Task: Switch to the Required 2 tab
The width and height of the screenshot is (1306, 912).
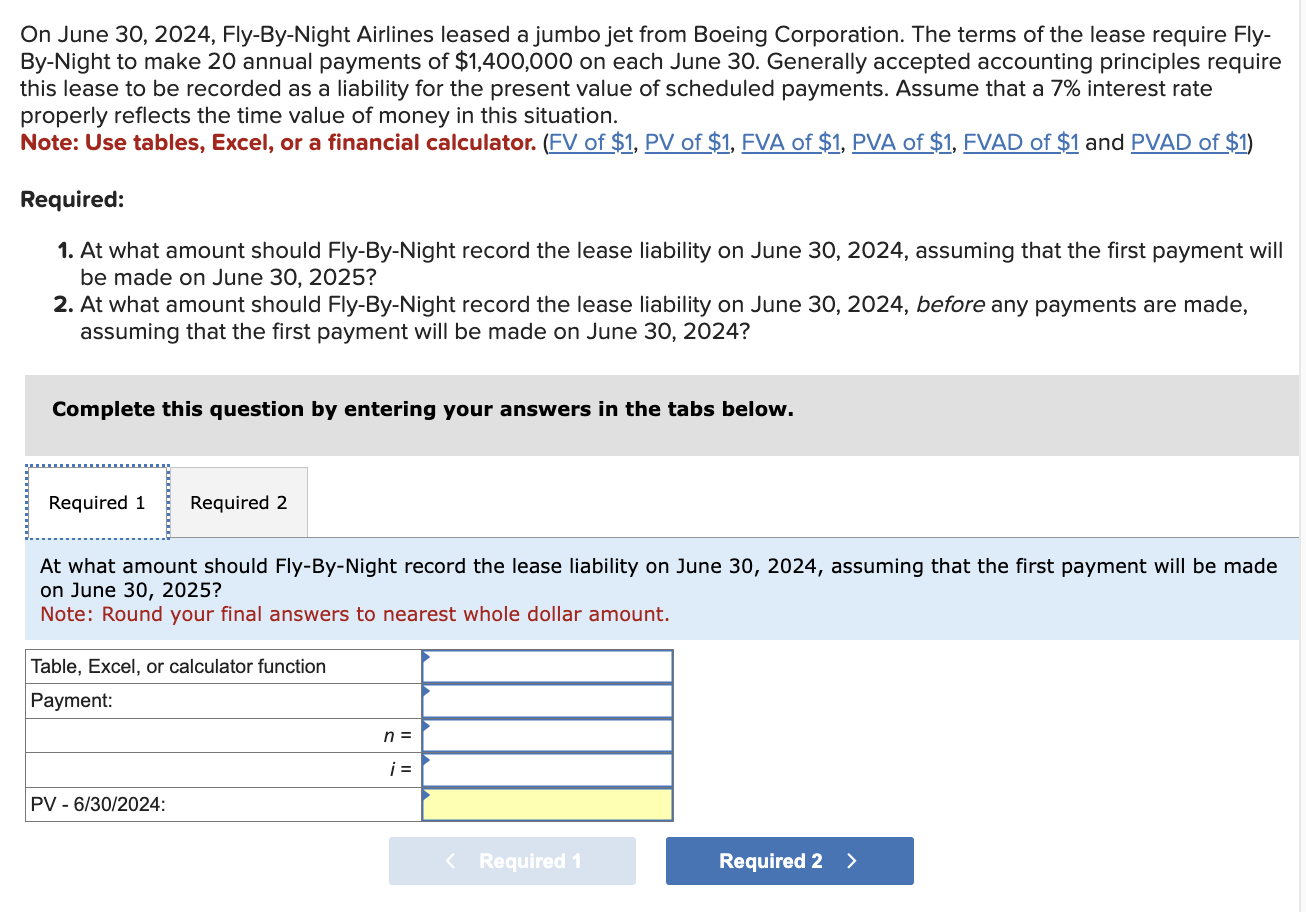Action: (x=239, y=502)
